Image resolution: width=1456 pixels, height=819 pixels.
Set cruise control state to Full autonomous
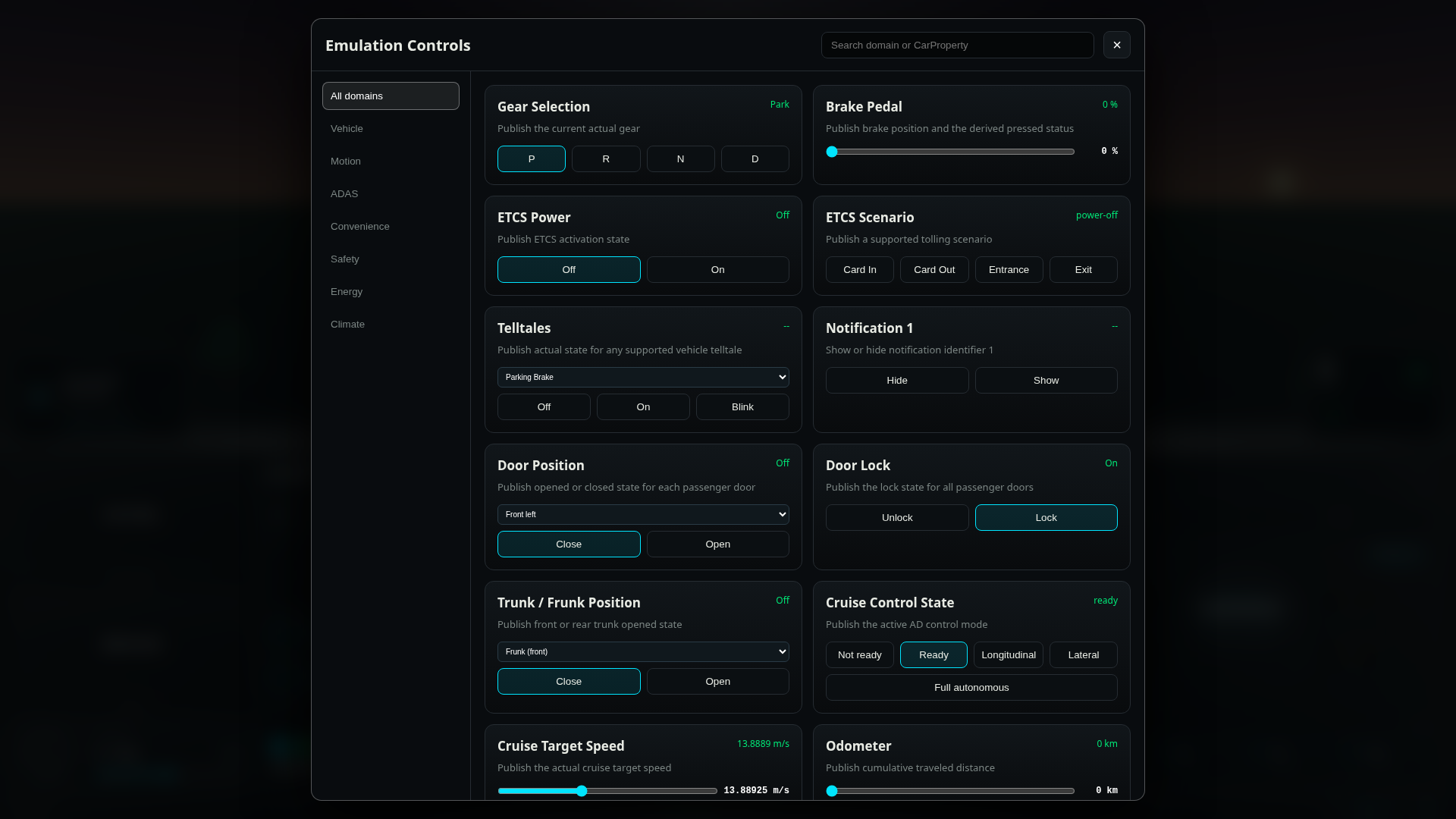click(971, 687)
